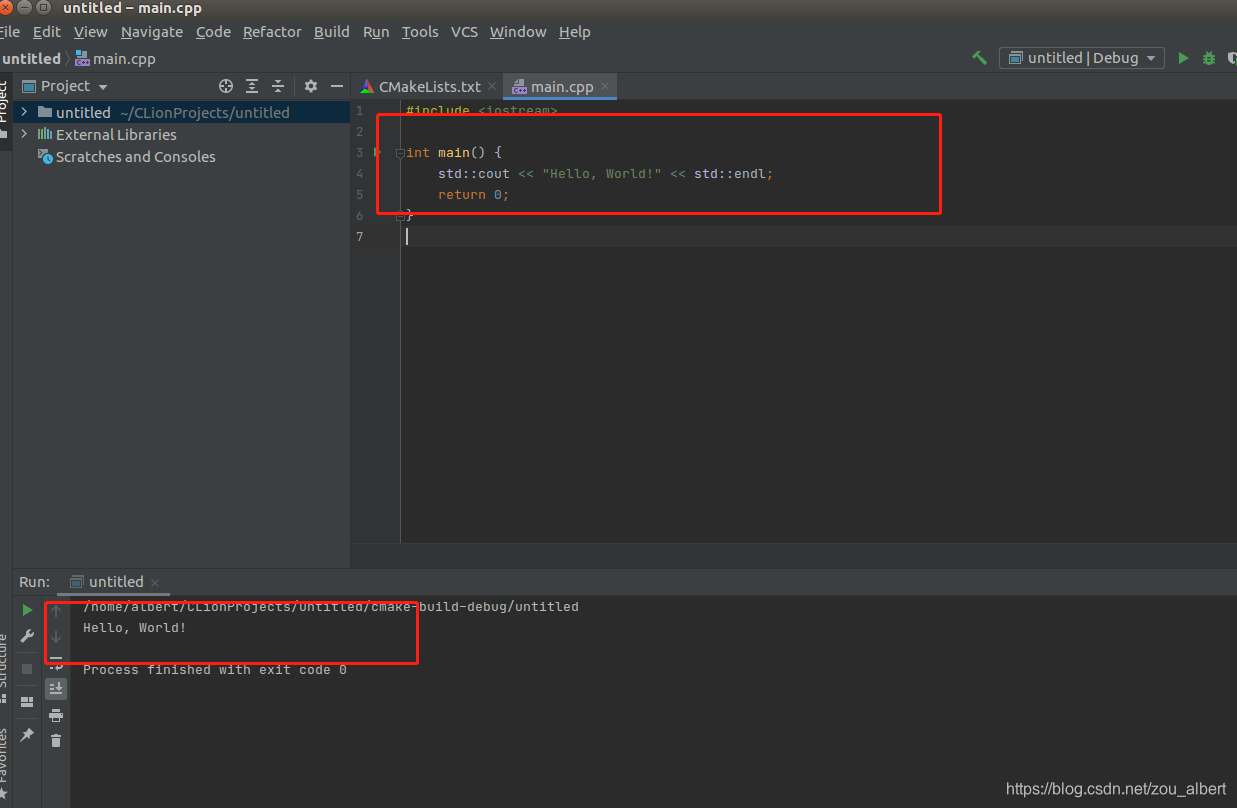
Task: Hide the Project panel via minus icon
Action: 337,86
